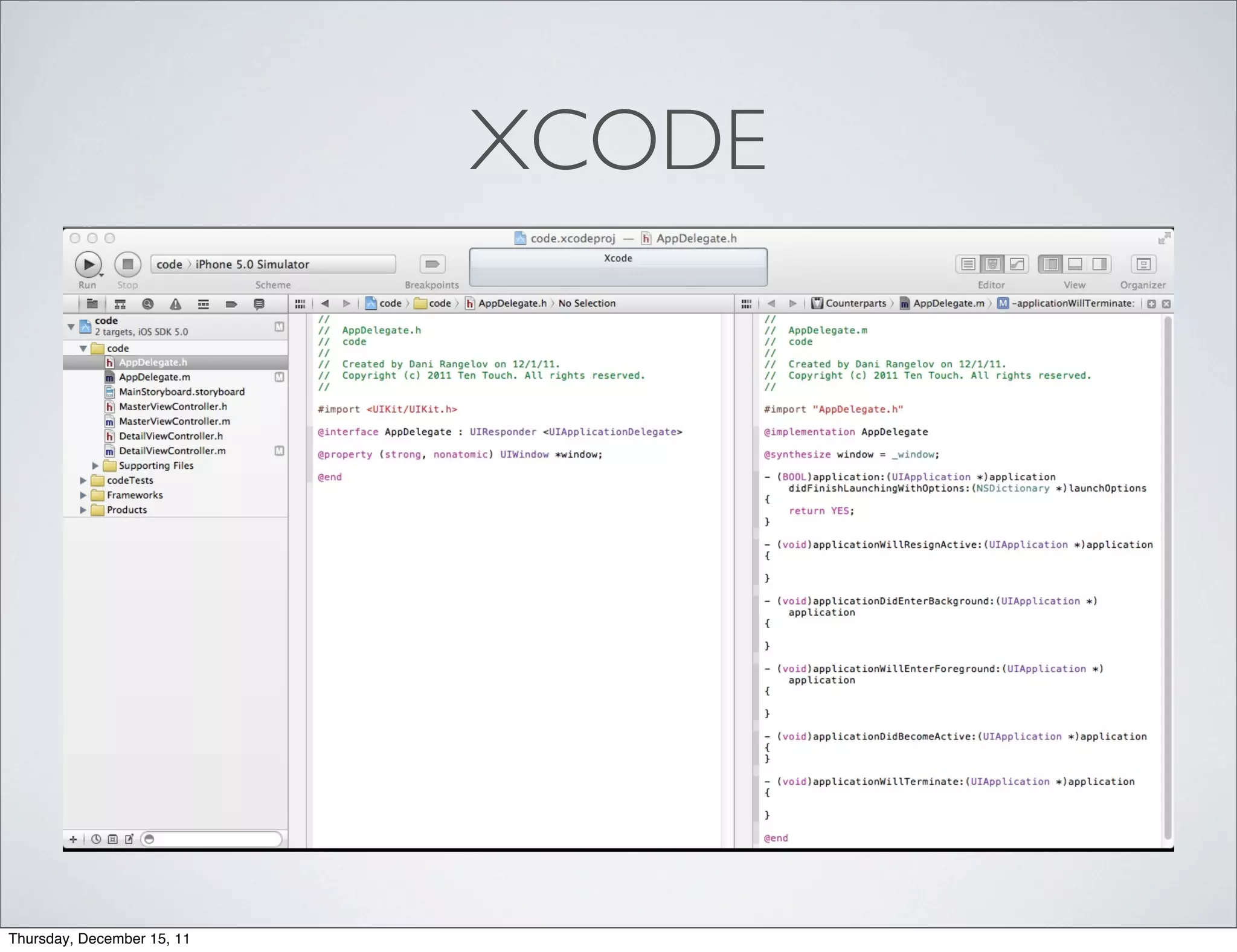Viewport: 1237px width, 952px height.
Task: Click the modified badge beside AppDelegate.m
Action: [x=279, y=377]
